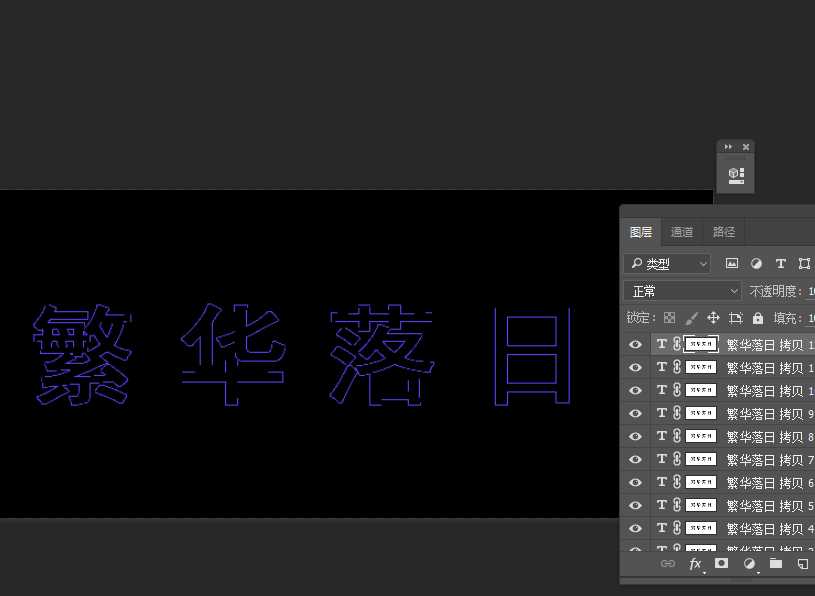The image size is (815, 596).
Task: Click the lock position move icon
Action: (712, 317)
